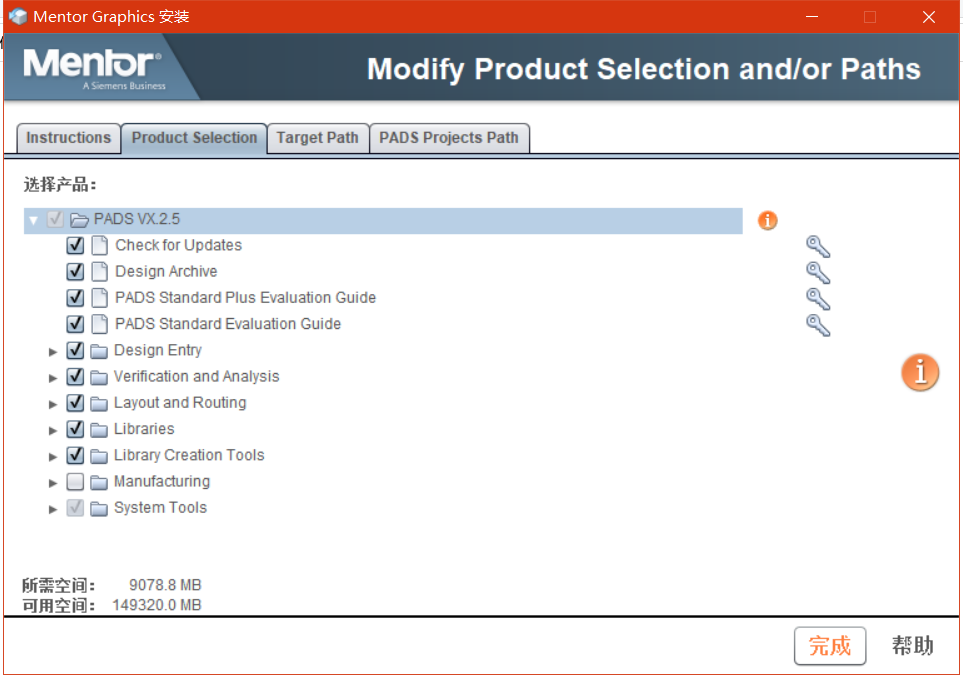Select the Manufacturing label
This screenshot has width=963, height=678.
coord(162,481)
